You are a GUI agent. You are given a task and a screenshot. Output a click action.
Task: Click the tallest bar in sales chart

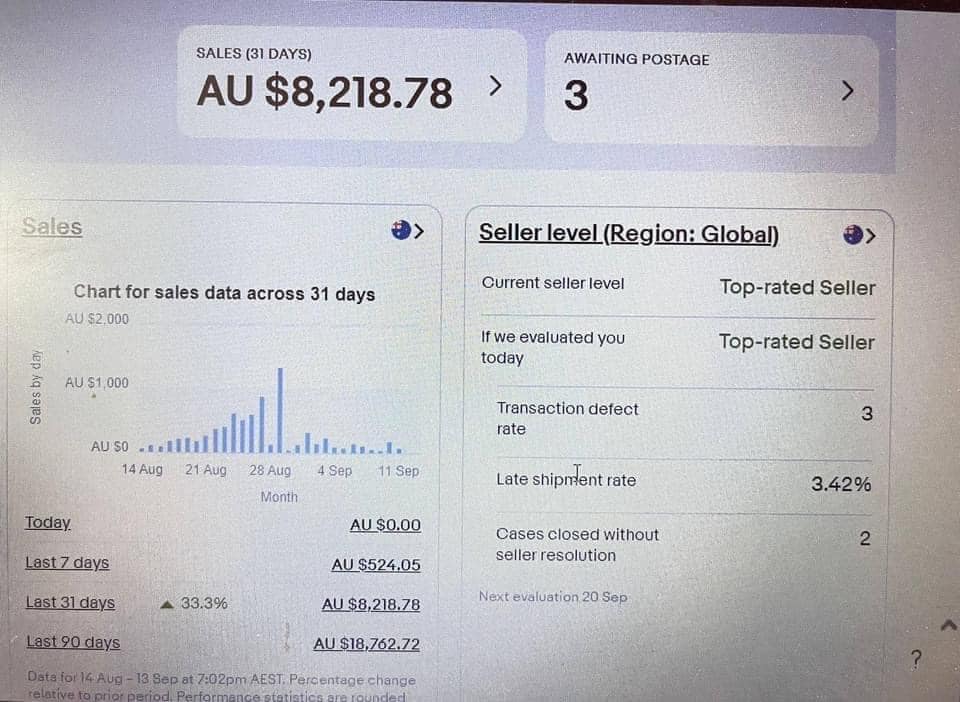click(x=280, y=410)
